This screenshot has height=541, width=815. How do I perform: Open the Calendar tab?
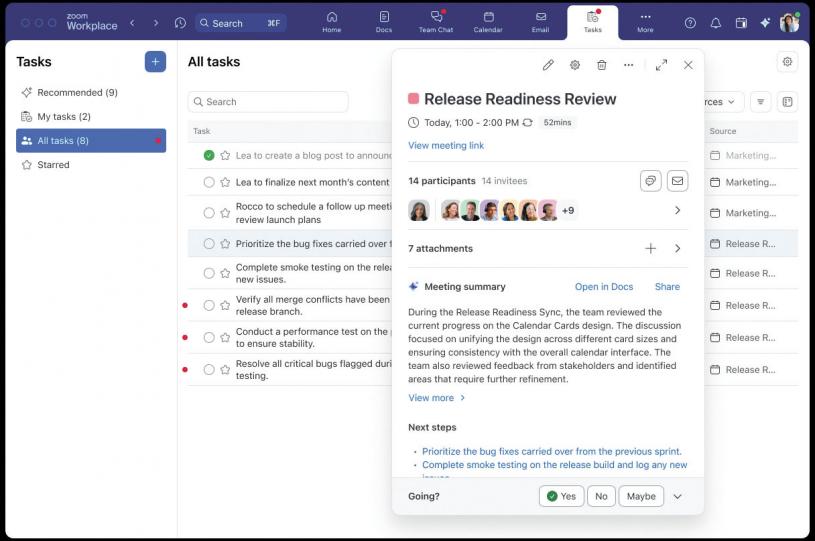click(488, 22)
